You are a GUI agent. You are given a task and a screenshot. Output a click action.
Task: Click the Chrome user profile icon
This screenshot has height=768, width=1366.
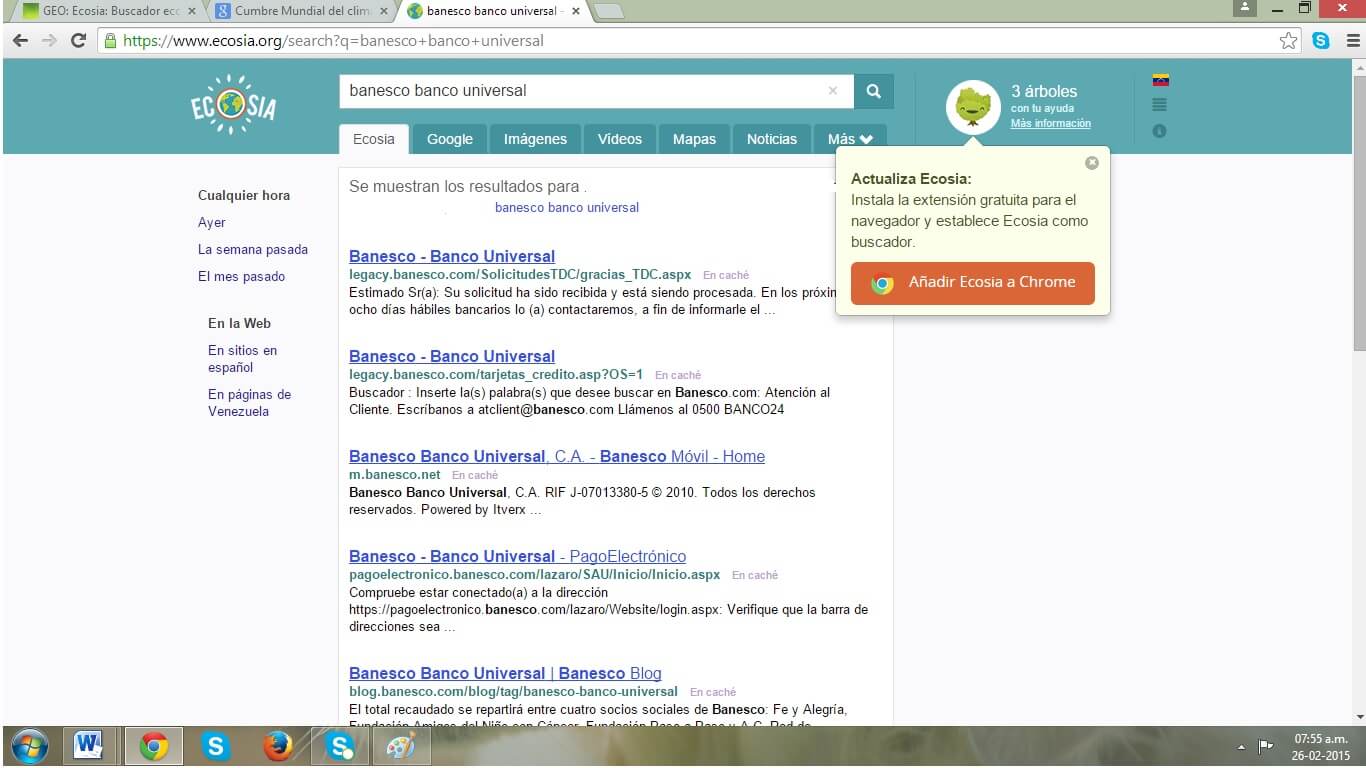[1244, 8]
